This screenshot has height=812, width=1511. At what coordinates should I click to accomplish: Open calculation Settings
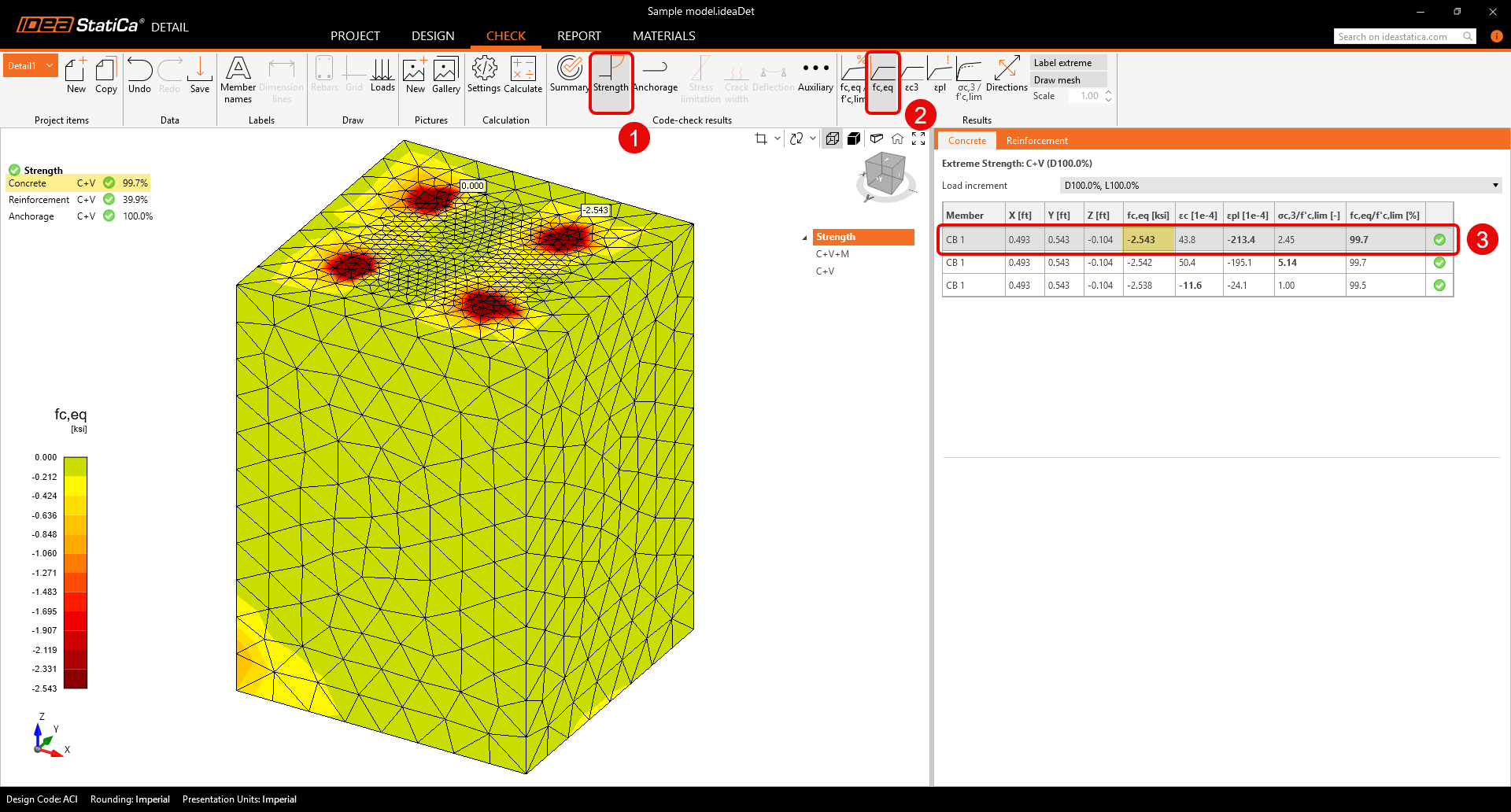pyautogui.click(x=484, y=76)
